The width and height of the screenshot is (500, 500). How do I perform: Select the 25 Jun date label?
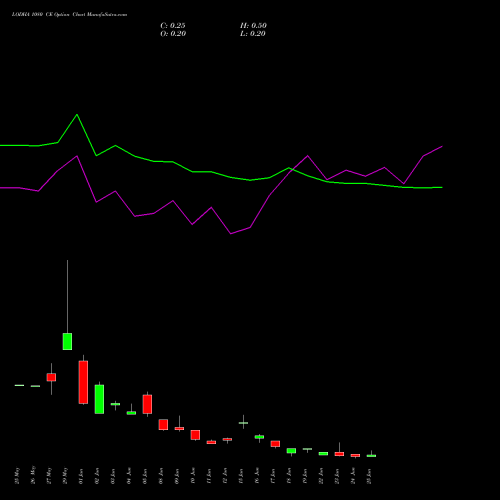(x=369, y=476)
